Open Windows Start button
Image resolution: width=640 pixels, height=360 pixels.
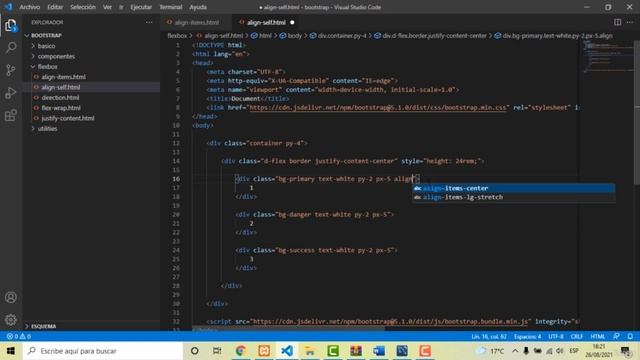(11, 351)
